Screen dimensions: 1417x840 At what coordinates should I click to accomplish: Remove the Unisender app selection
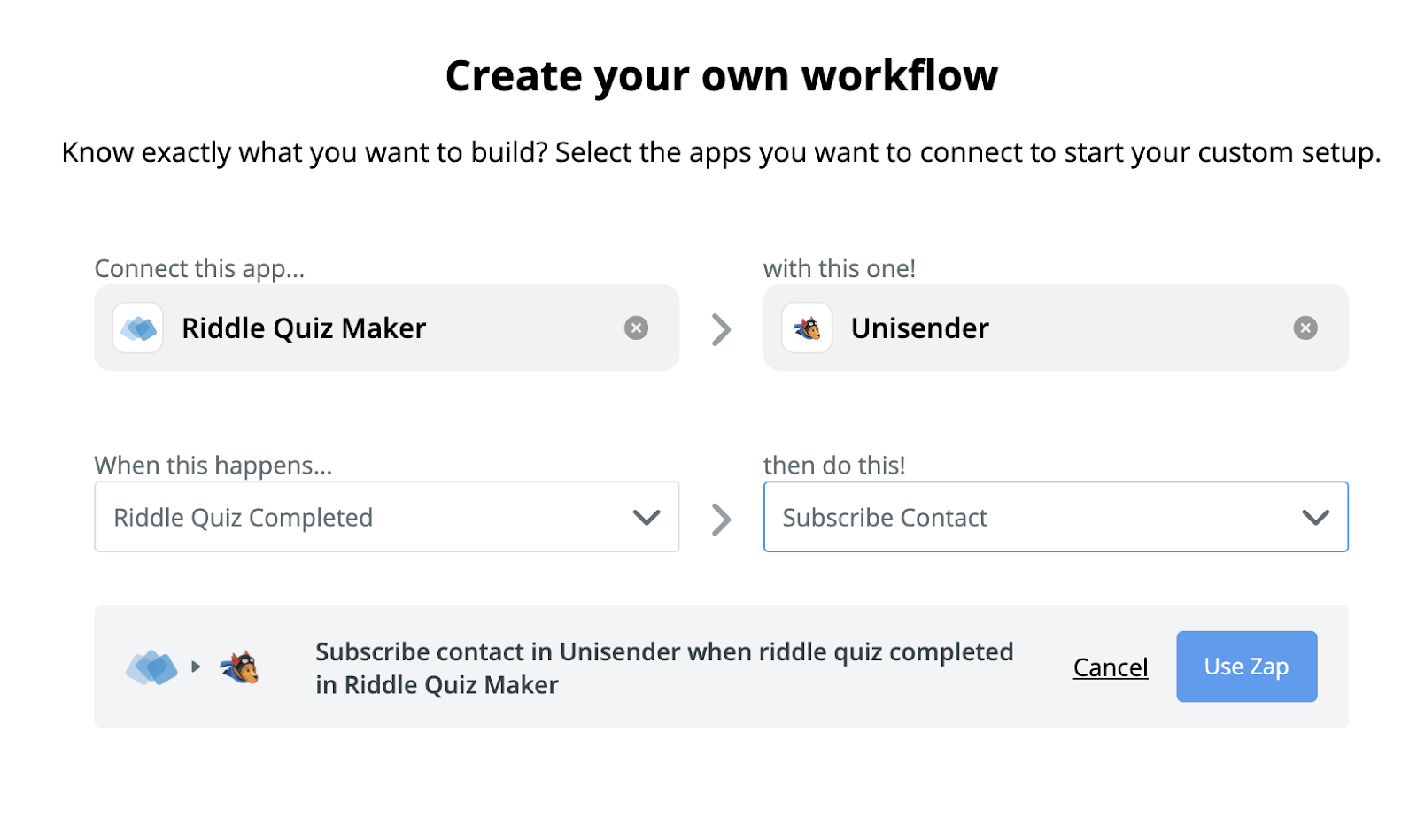(1305, 328)
